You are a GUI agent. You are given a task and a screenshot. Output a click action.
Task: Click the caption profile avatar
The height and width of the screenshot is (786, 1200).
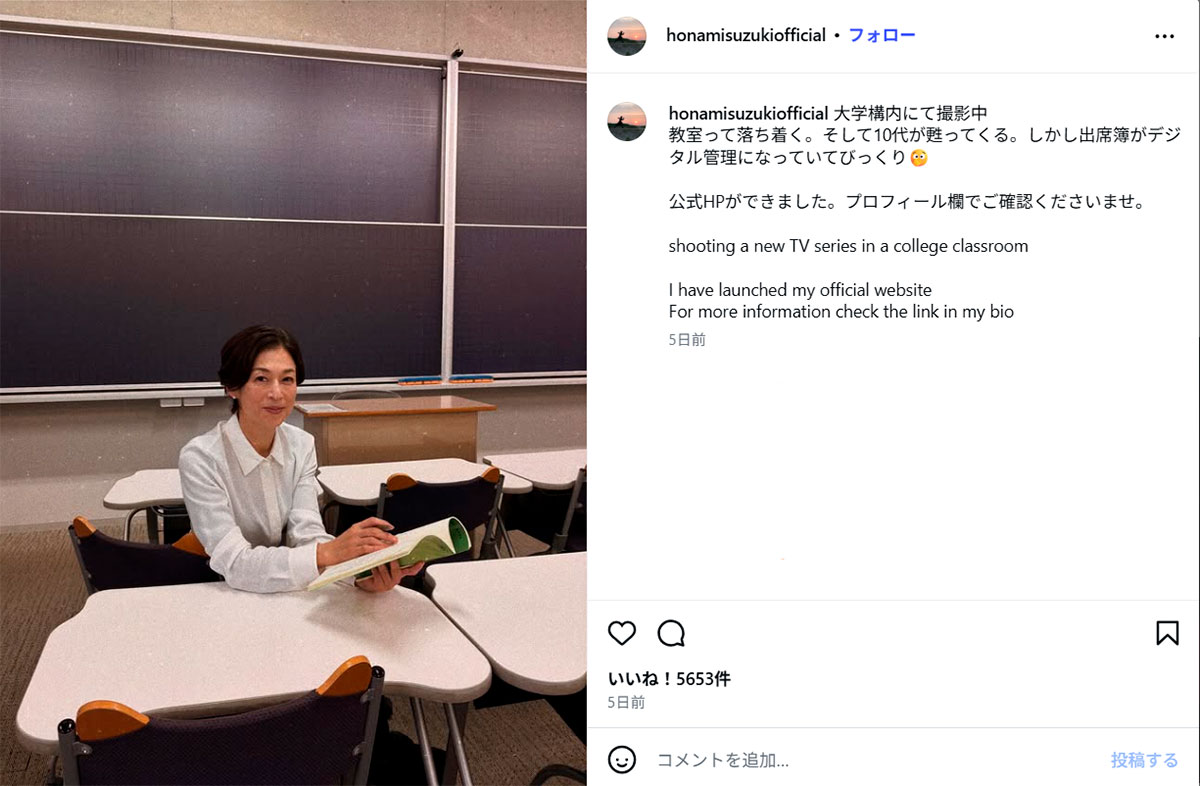[627, 121]
